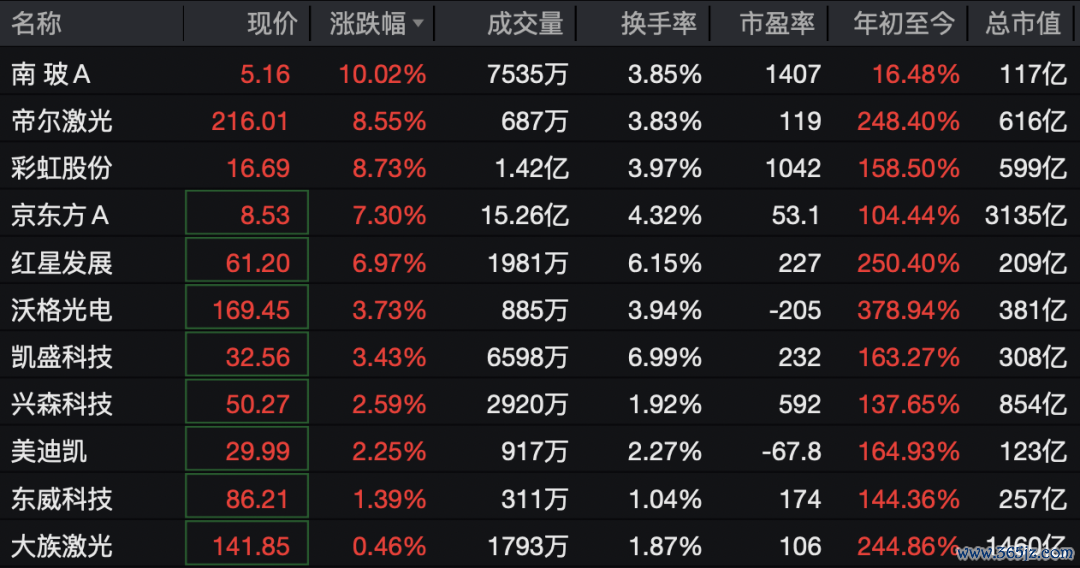
Task: Select the 帝尔激光 stock name
Action: click(x=62, y=121)
